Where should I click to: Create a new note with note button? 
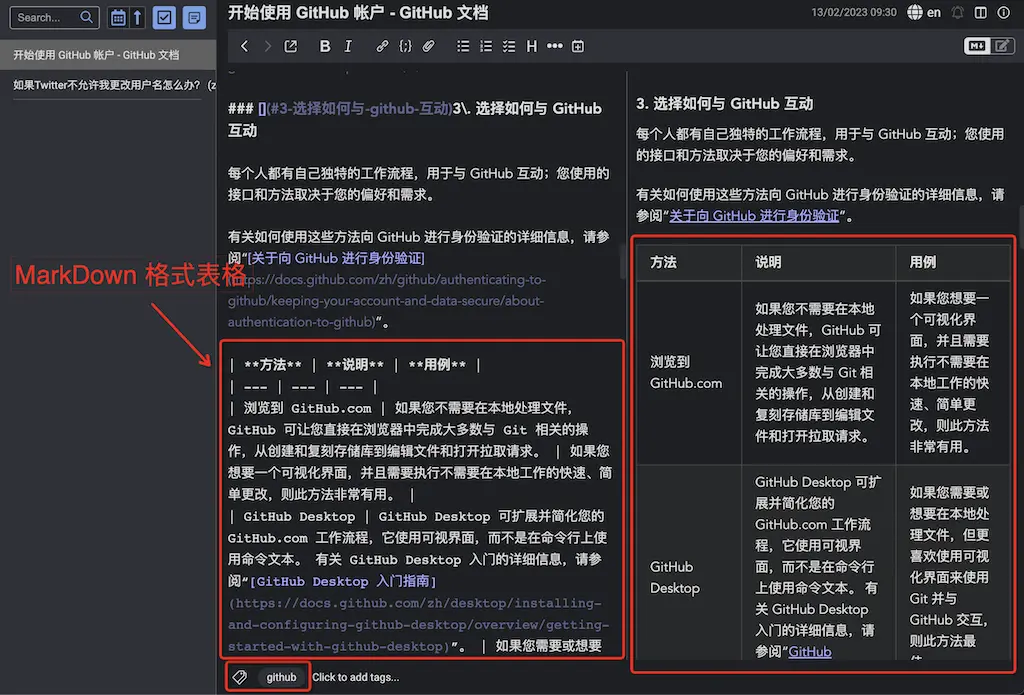click(194, 18)
